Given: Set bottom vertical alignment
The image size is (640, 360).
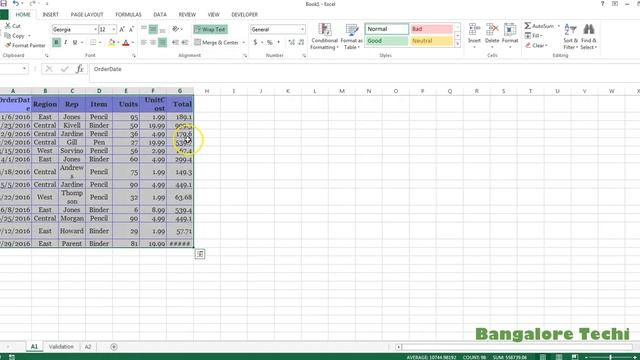Looking at the screenshot, I should (162, 29).
